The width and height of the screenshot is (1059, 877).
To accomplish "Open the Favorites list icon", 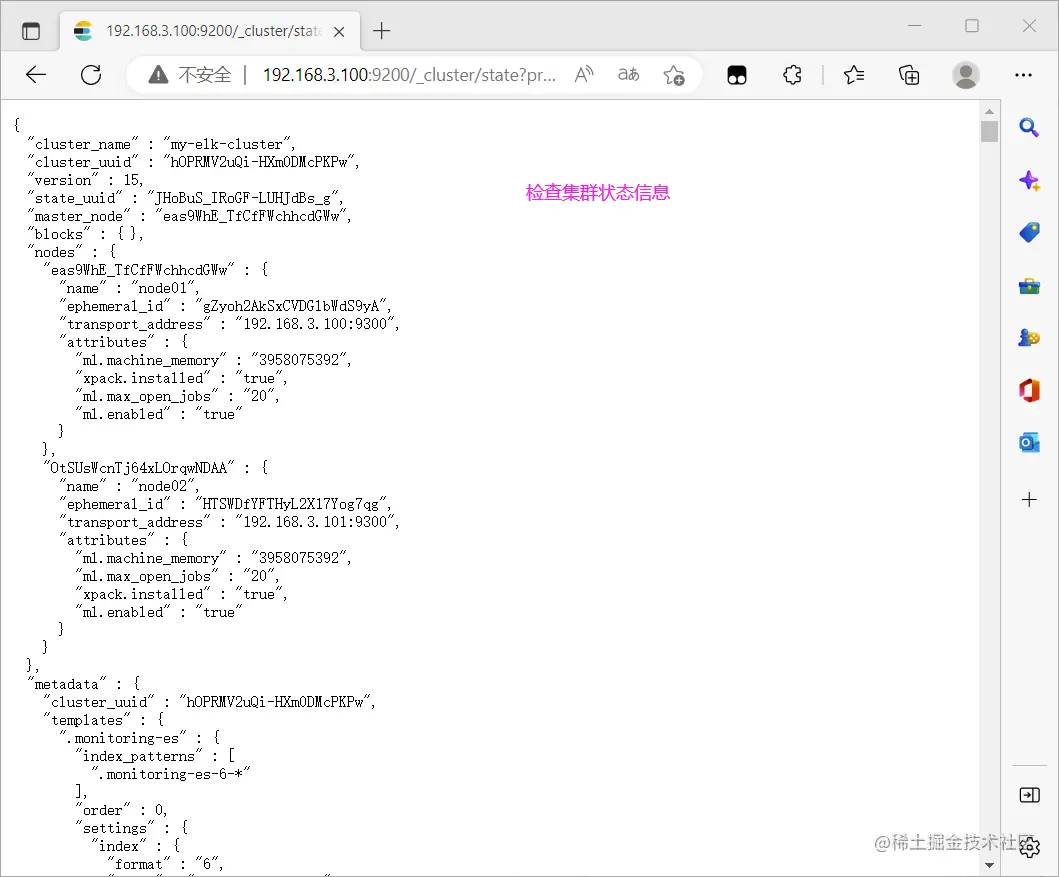I will point(854,74).
